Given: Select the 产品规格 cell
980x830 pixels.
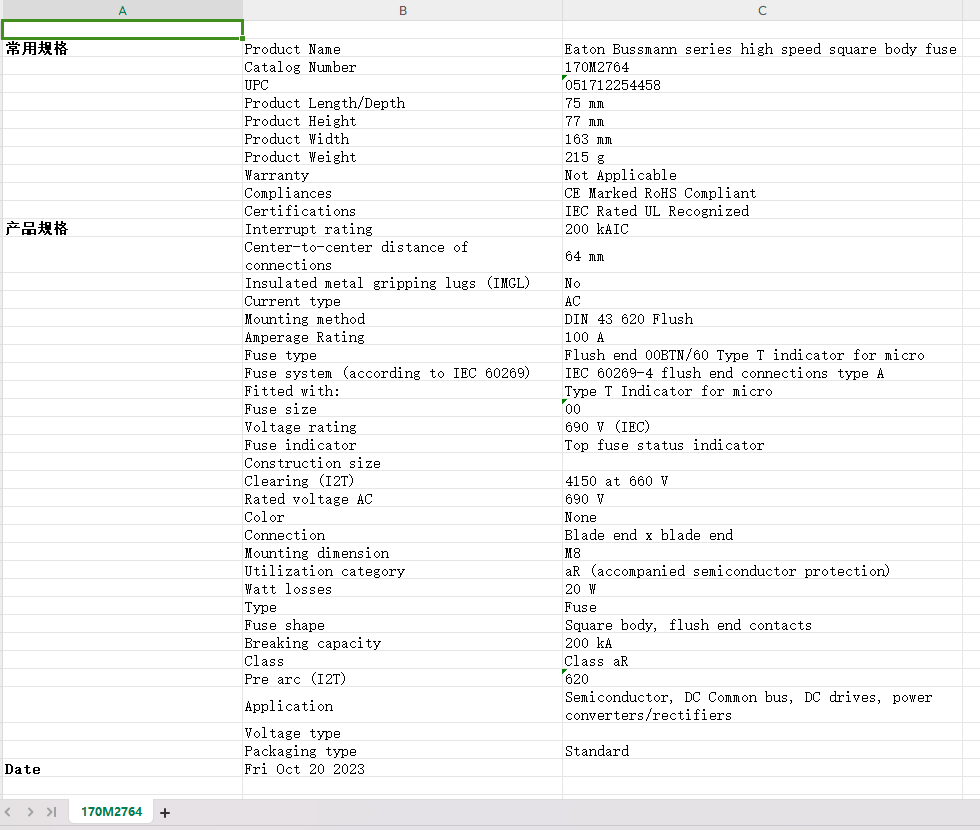Looking at the screenshot, I should coord(122,229).
